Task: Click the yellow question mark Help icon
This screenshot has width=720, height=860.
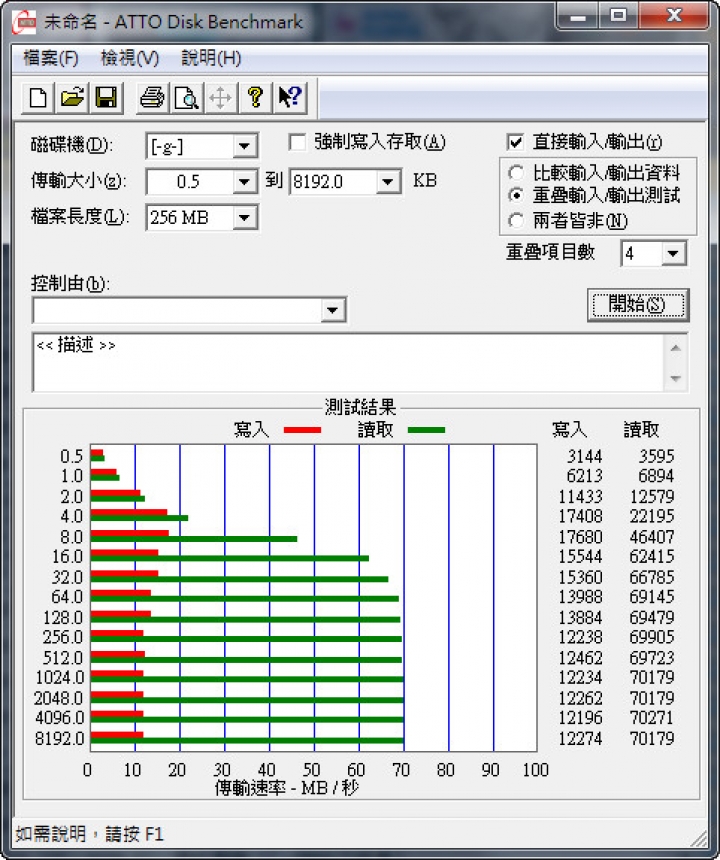Action: click(255, 98)
